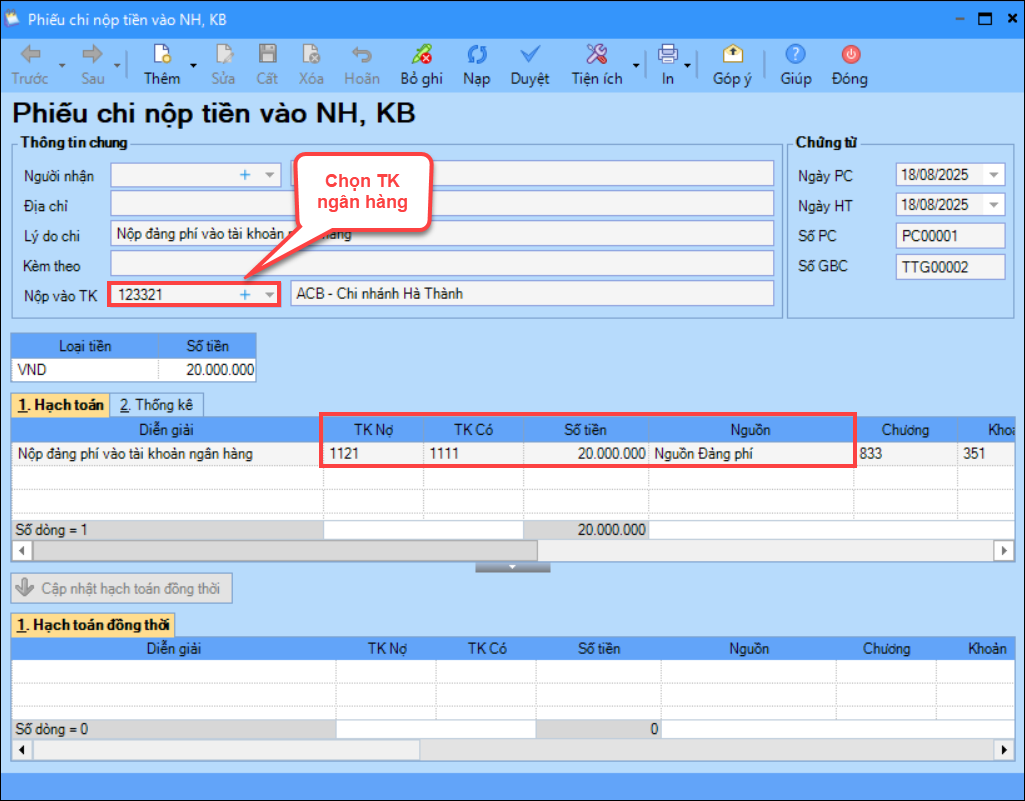This screenshot has height=801, width=1025.
Task: Switch to the 2. Thống kê tab
Action: tap(156, 405)
